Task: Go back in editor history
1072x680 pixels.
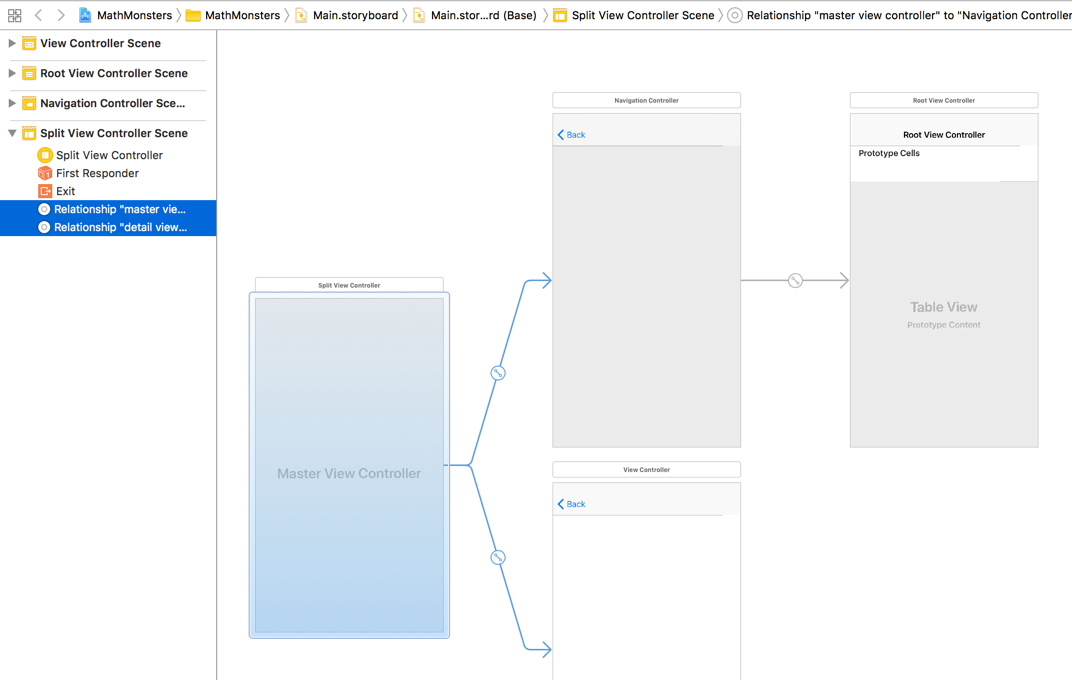Action: 38,15
